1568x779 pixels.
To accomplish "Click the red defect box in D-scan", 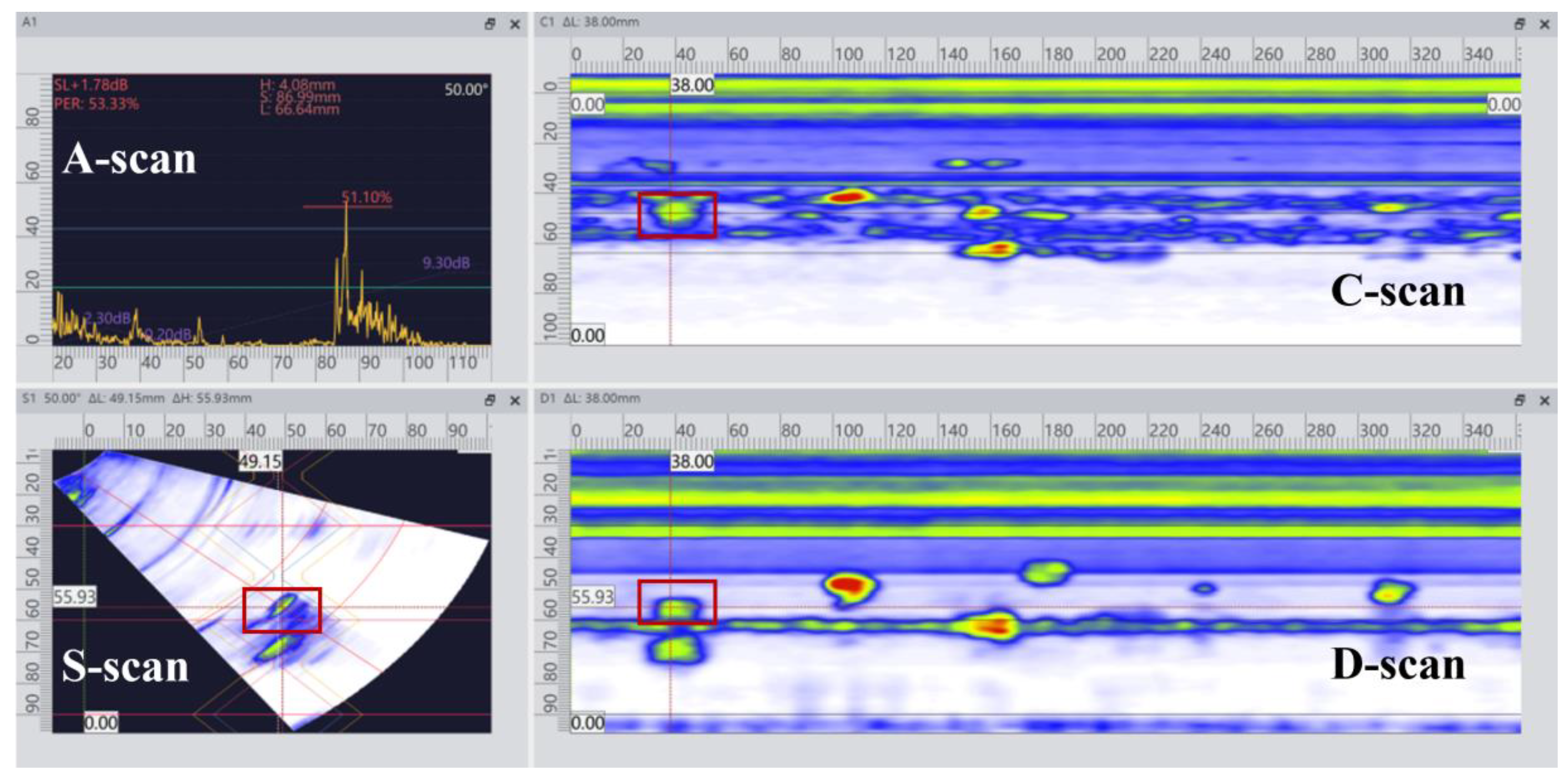I will (677, 603).
